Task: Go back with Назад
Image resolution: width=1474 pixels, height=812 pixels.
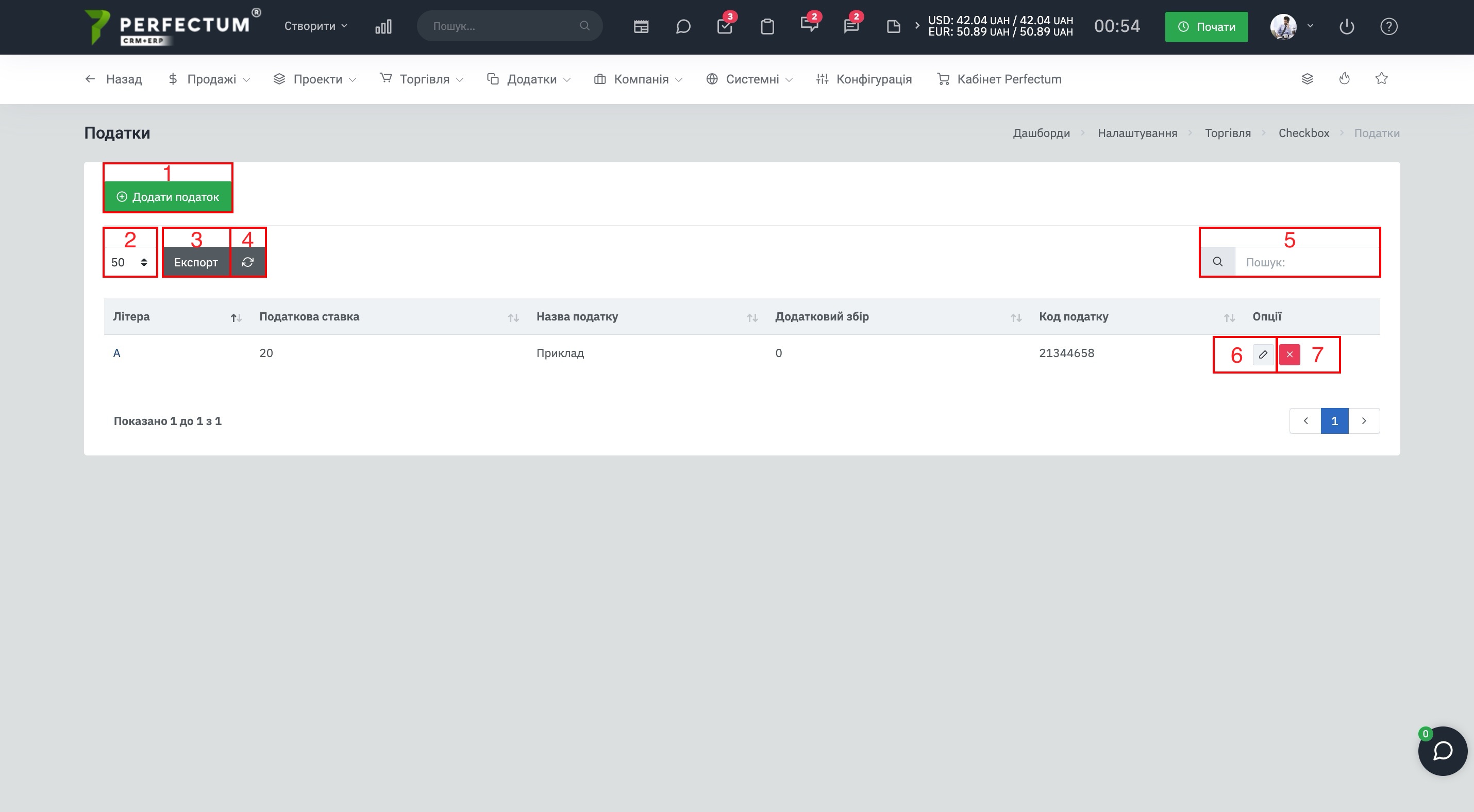Action: point(113,79)
